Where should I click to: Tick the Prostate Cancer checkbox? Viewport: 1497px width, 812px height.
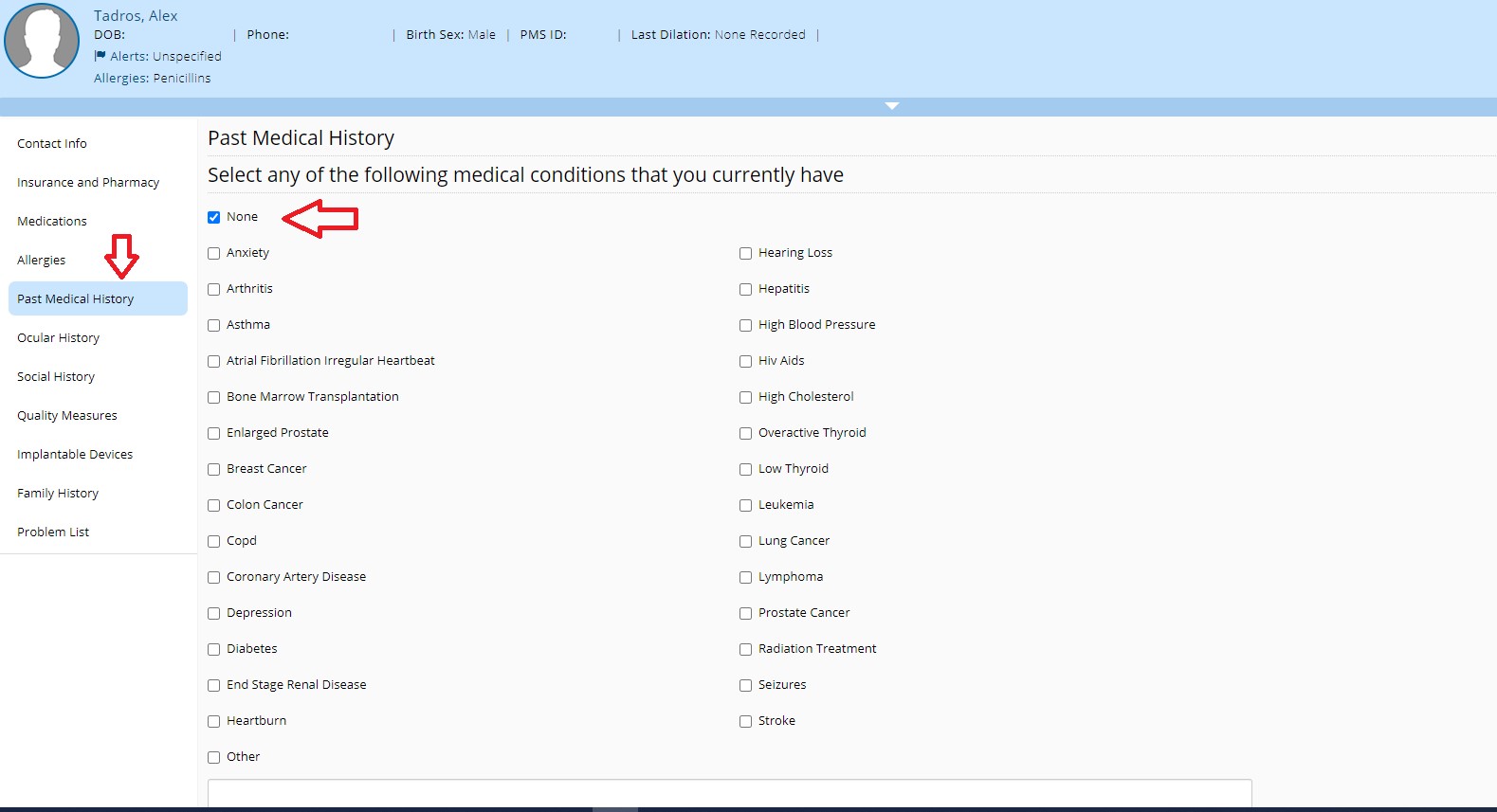coord(746,613)
